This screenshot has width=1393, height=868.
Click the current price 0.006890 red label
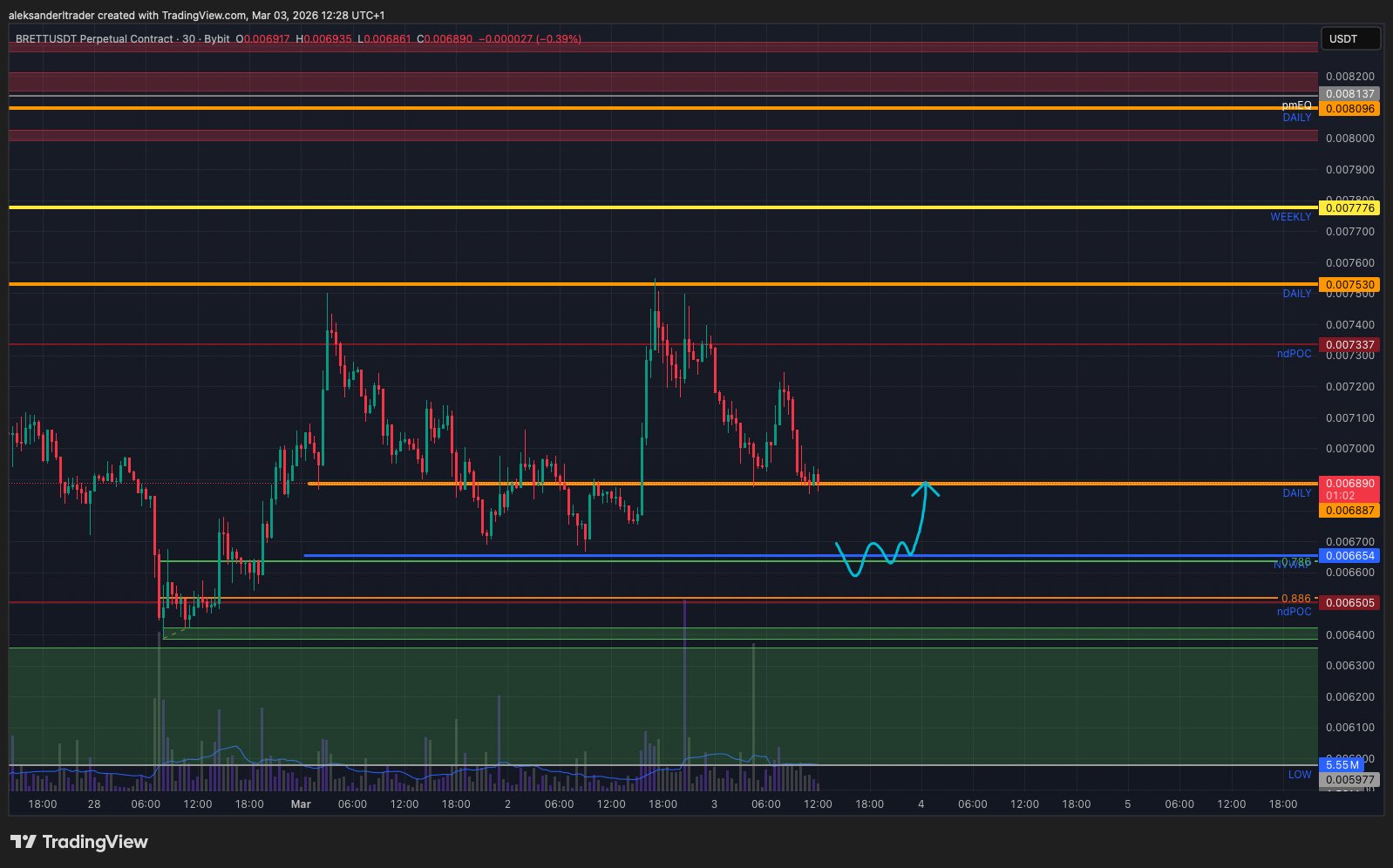(x=1349, y=484)
